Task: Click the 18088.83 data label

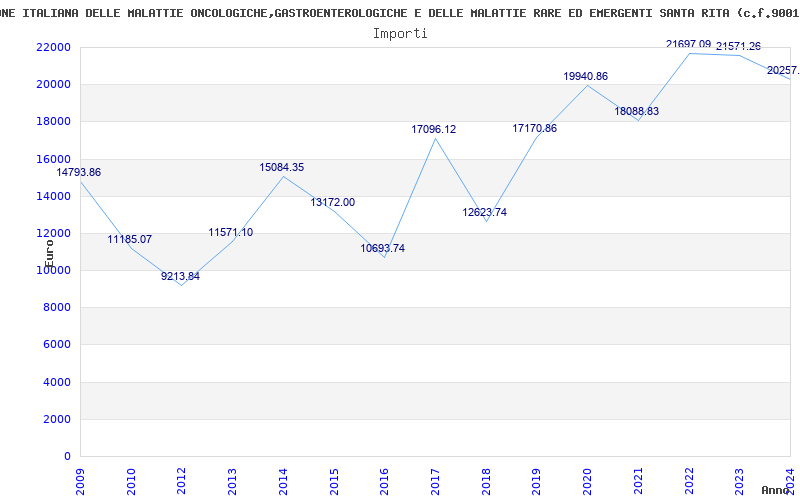Action: pyautogui.click(x=637, y=111)
